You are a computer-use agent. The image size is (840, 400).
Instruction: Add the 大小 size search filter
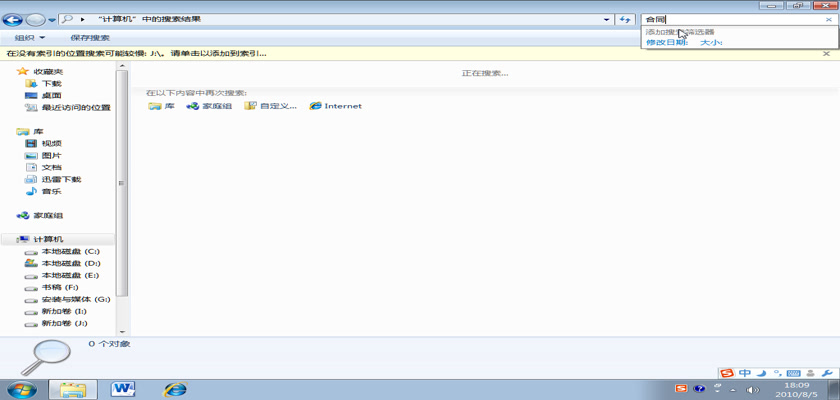pos(710,43)
